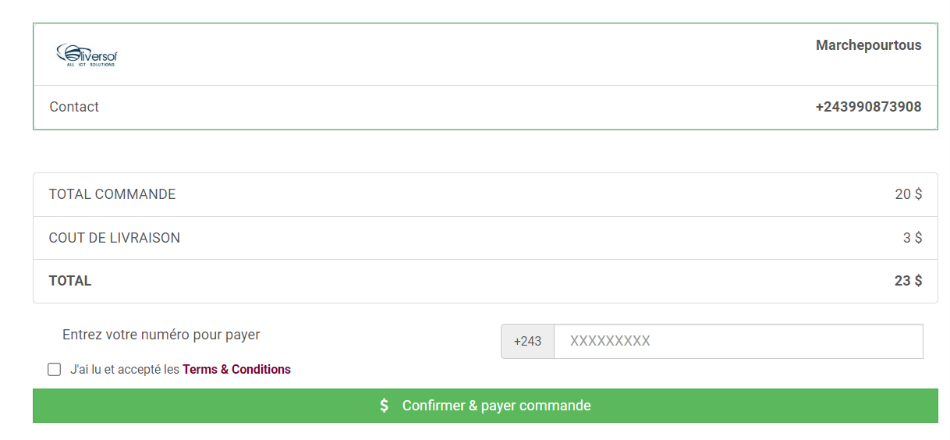The height and width of the screenshot is (440, 950).
Task: Click the Contact label
Action: tap(74, 107)
